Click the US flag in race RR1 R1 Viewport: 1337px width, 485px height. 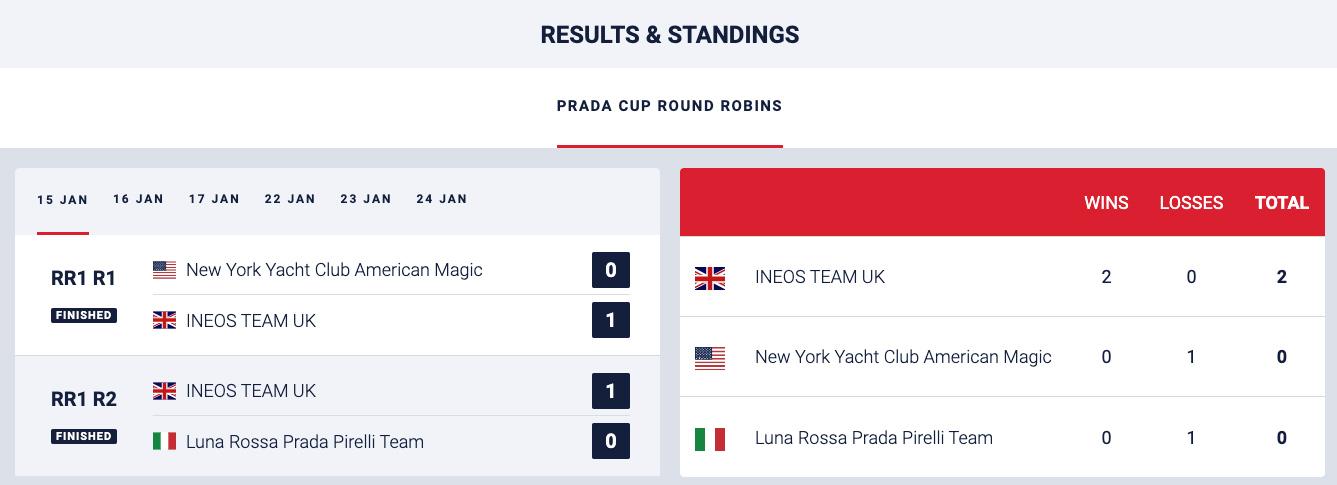click(x=164, y=270)
